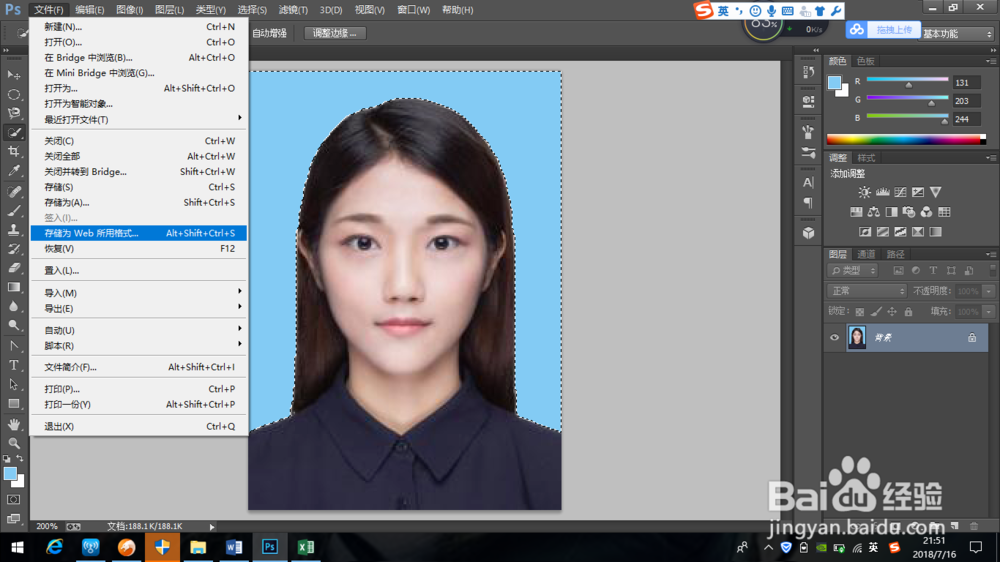Toggle pixel layer filter
Screen dimensions: 1000x562
[x=898, y=271]
